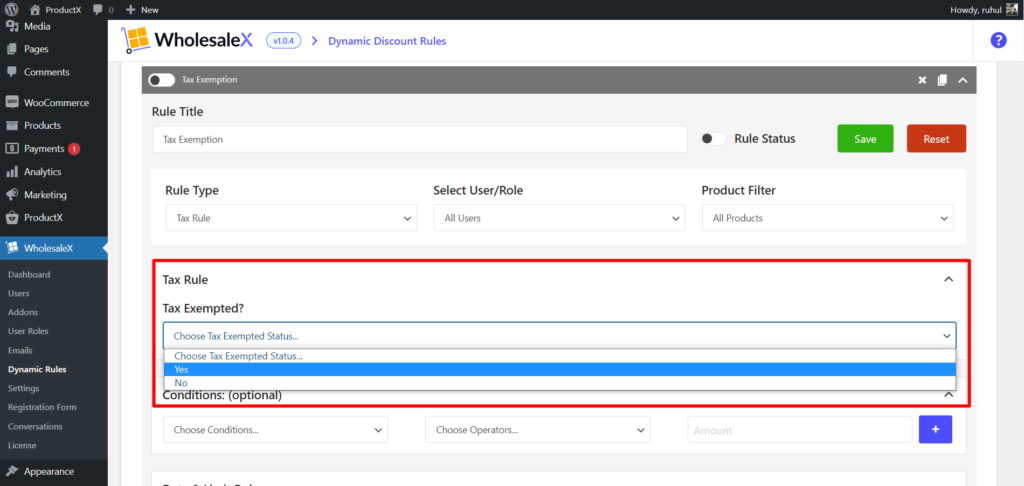Click the v1.0.4 version badge
Screen dimensions: 1024x486
coord(283,40)
